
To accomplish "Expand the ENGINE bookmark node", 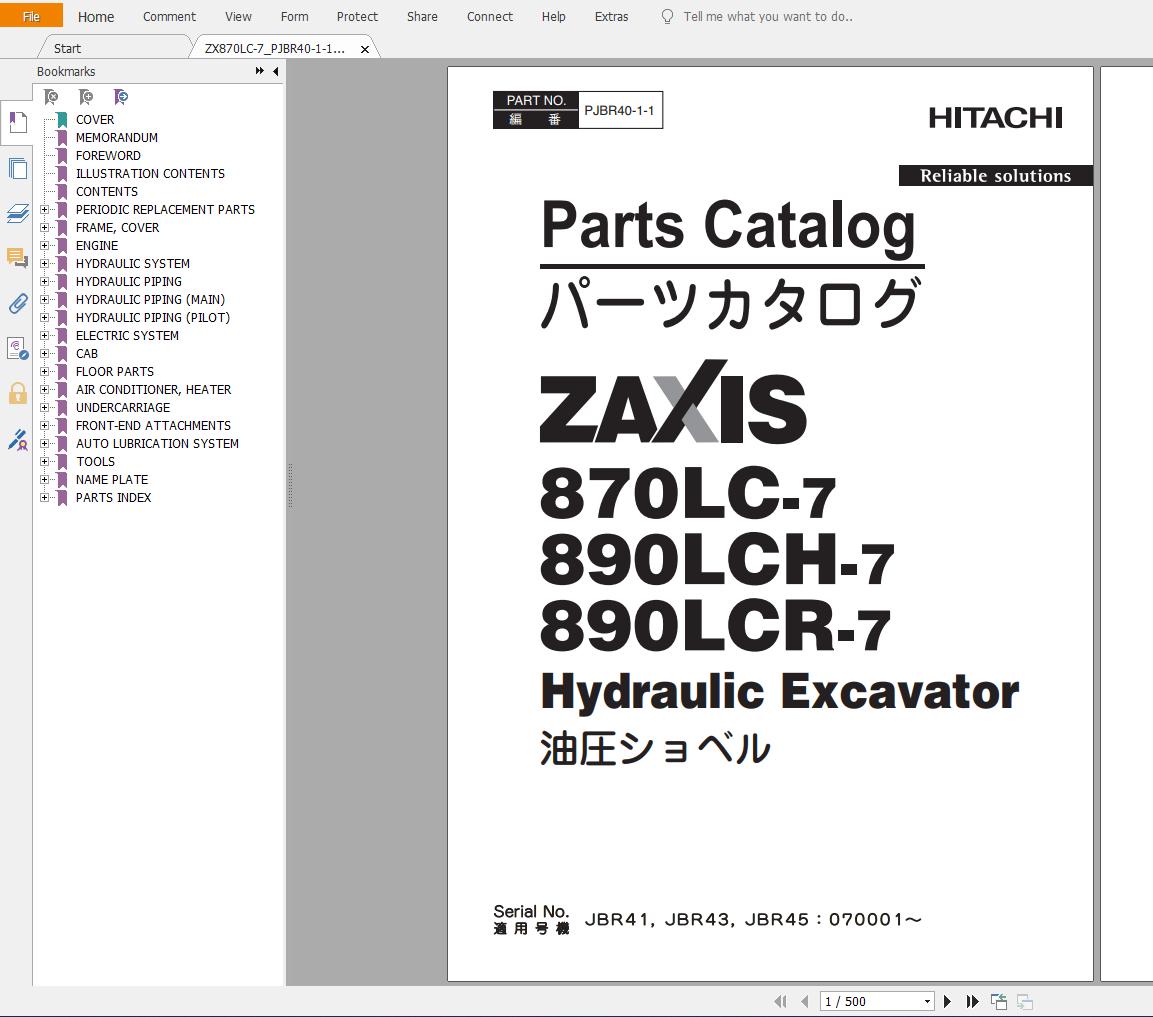I will pyautogui.click(x=44, y=246).
